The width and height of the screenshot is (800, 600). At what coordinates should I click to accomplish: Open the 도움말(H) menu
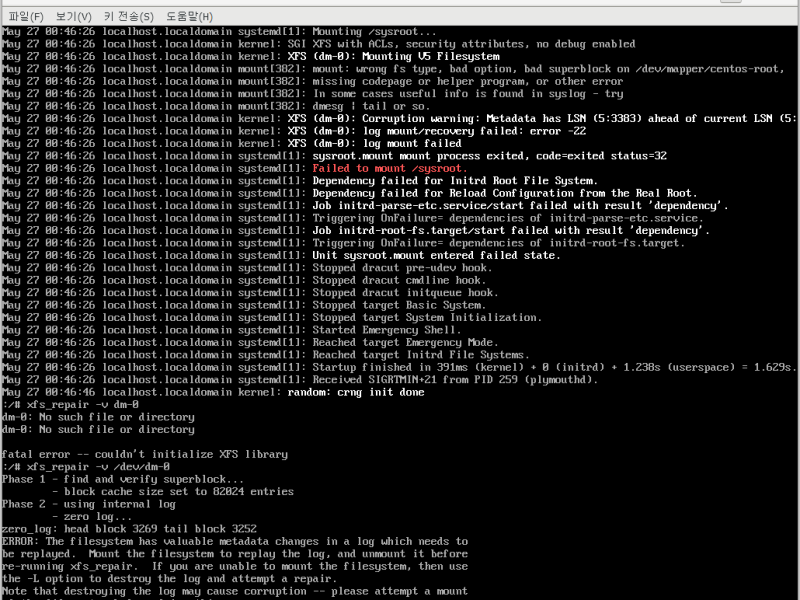(x=189, y=16)
